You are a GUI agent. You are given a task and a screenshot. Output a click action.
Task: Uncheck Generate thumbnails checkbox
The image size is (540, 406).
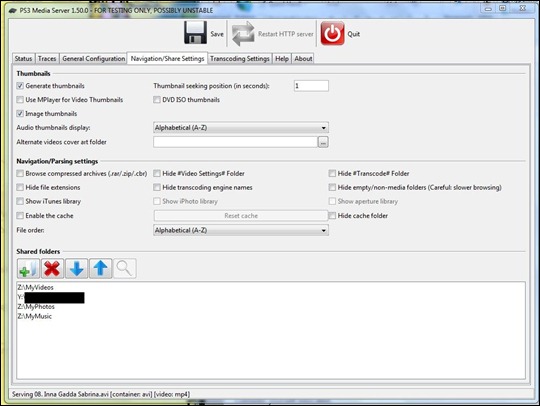click(x=20, y=86)
